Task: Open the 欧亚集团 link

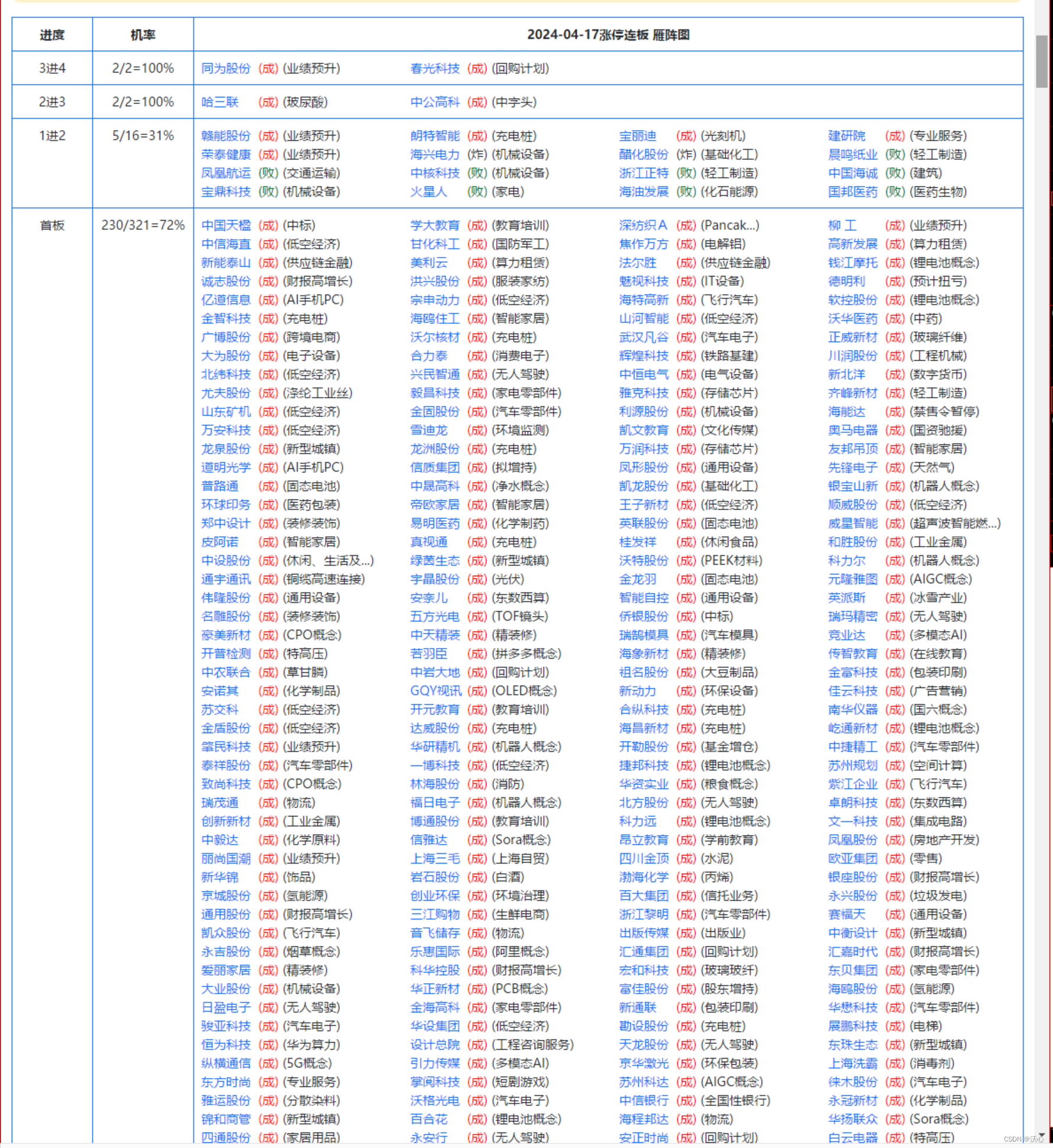Action: click(853, 858)
